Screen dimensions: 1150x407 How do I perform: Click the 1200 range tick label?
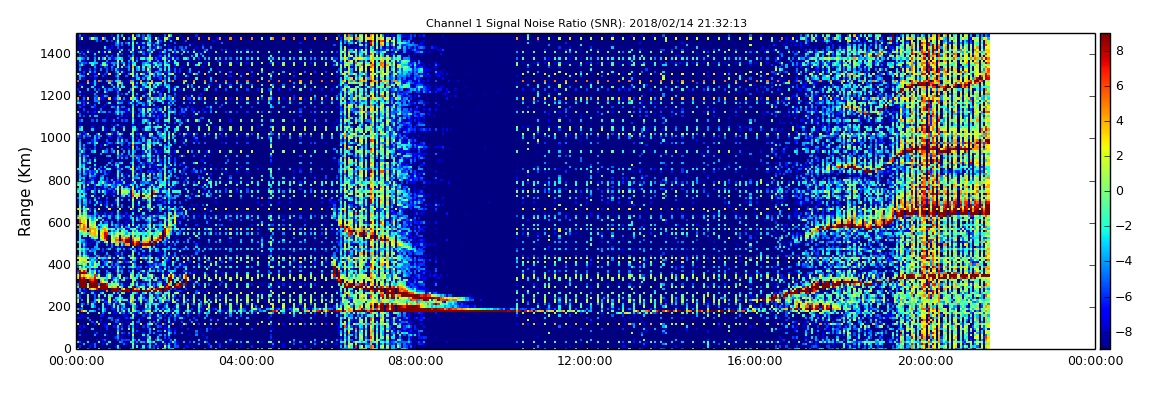pos(56,95)
